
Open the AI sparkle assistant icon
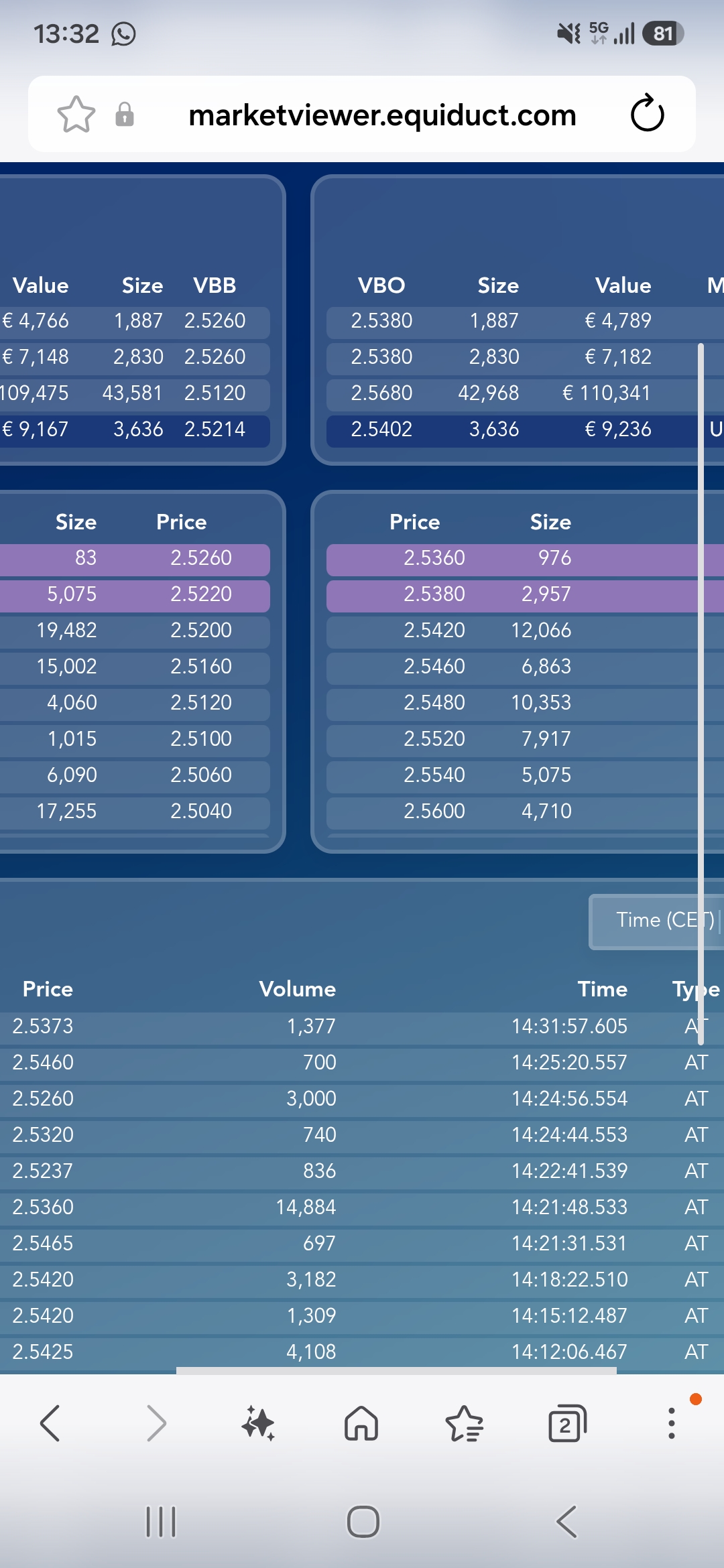point(258,1423)
